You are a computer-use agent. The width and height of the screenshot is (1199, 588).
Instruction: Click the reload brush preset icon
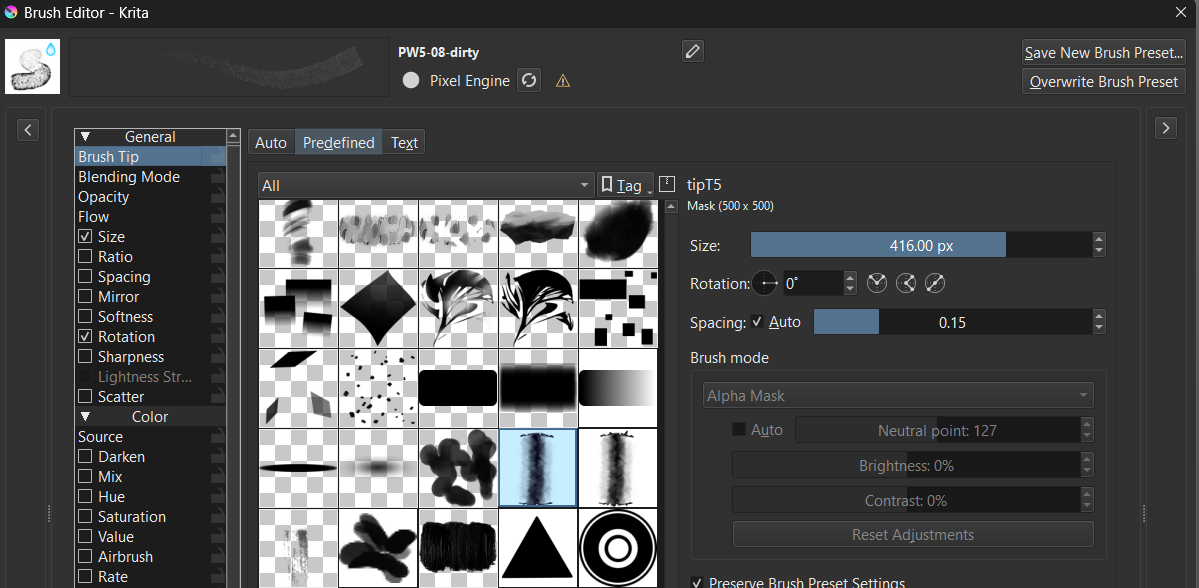point(529,81)
